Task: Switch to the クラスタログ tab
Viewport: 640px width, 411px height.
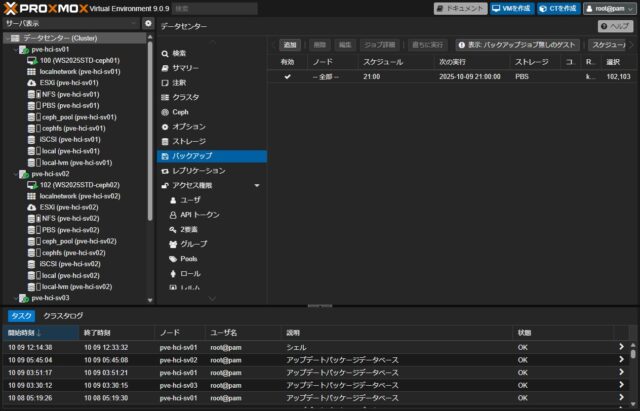Action: point(63,315)
